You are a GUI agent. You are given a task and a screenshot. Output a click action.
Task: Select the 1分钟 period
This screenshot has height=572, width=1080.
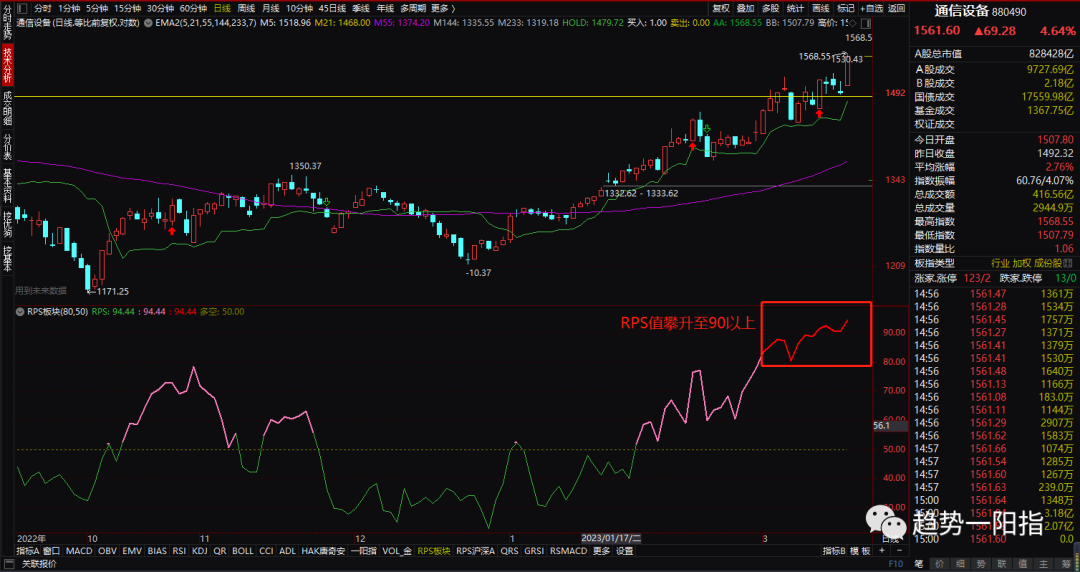[x=69, y=8]
